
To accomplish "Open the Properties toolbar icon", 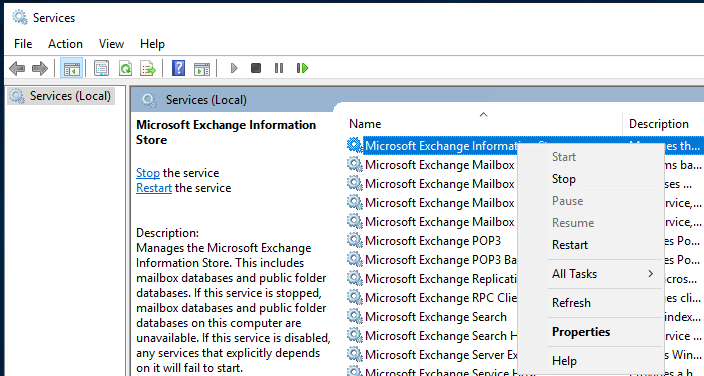I will pyautogui.click(x=101, y=68).
